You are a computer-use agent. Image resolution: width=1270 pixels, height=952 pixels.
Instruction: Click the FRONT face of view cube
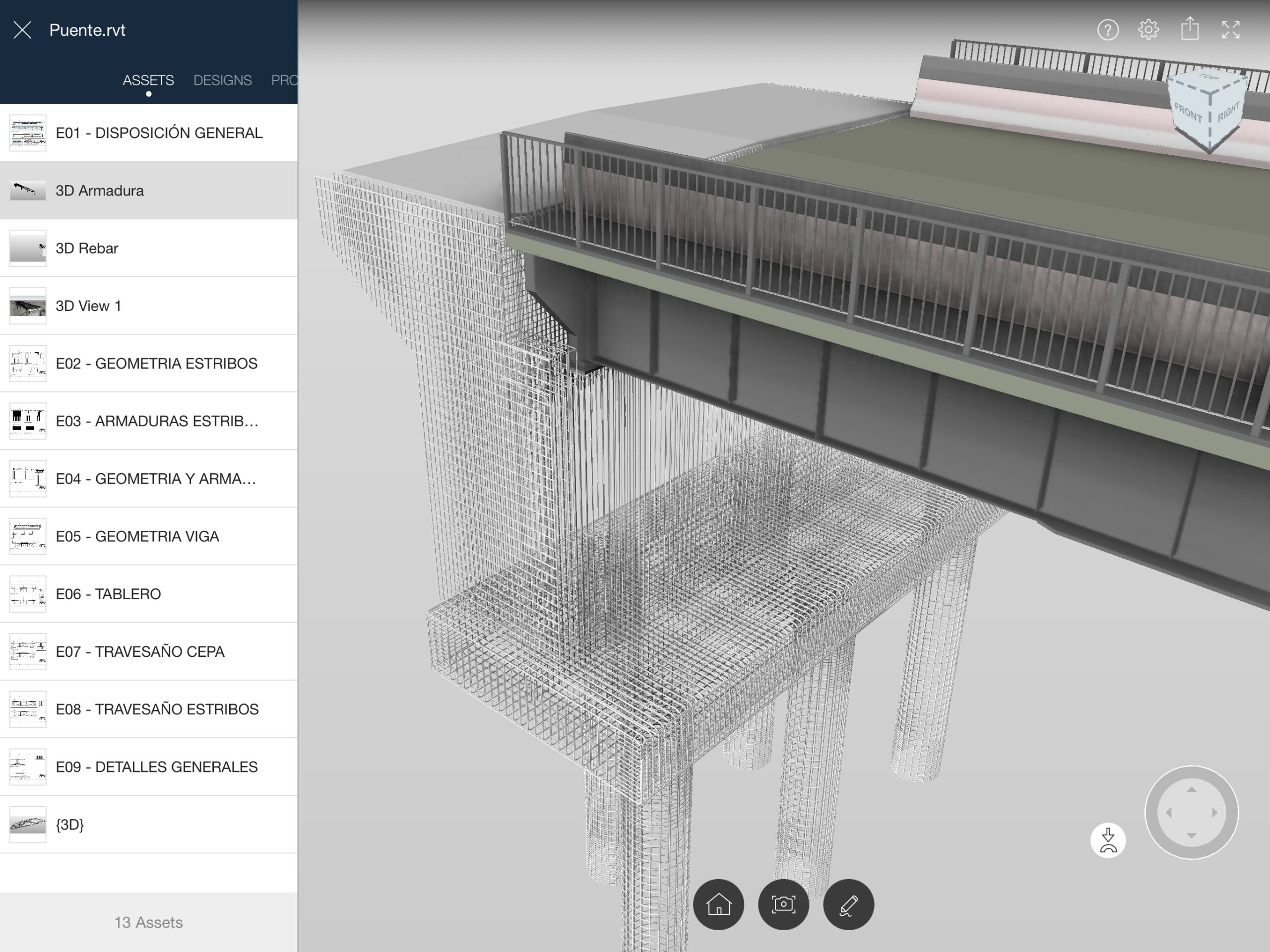(1188, 113)
